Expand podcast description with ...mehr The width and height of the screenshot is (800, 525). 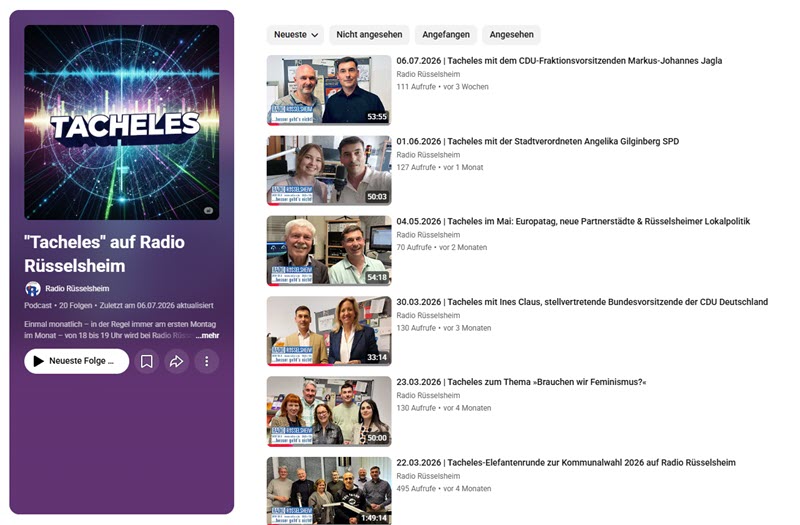tap(207, 335)
